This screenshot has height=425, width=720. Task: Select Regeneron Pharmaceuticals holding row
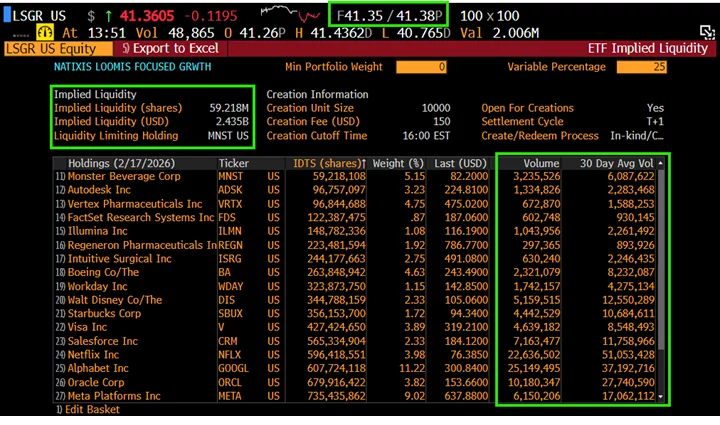point(355,245)
